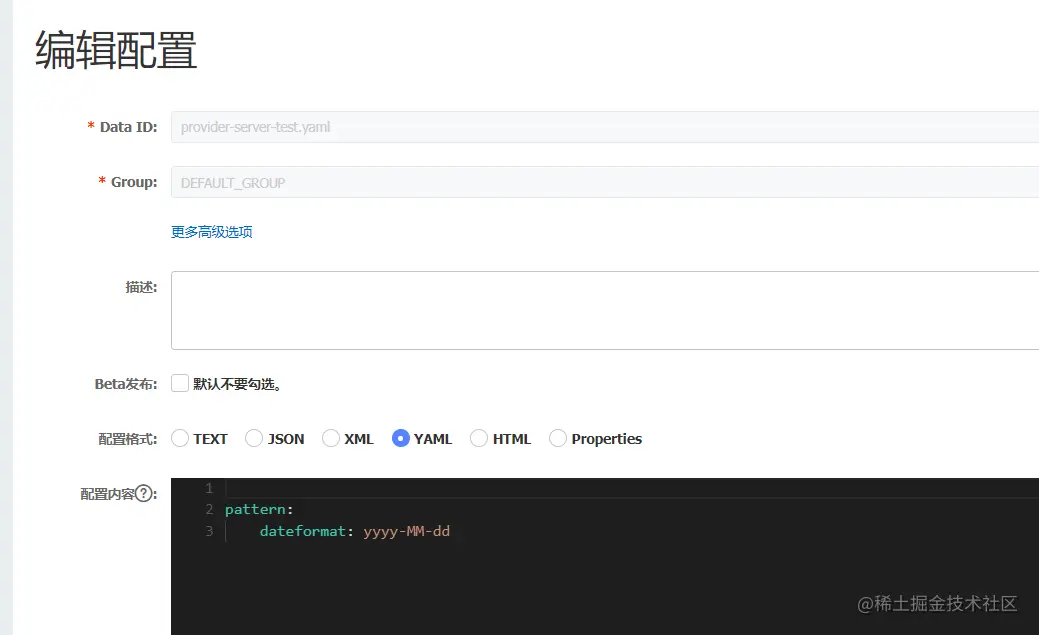Focus the 描述 text area
The width and height of the screenshot is (1039, 635).
click(x=605, y=310)
